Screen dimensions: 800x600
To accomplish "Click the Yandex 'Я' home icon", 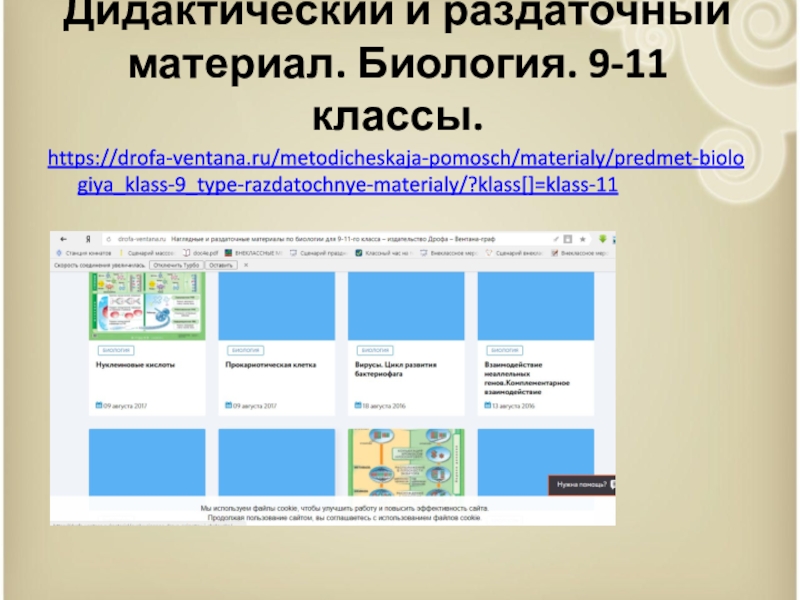I will pos(90,240).
